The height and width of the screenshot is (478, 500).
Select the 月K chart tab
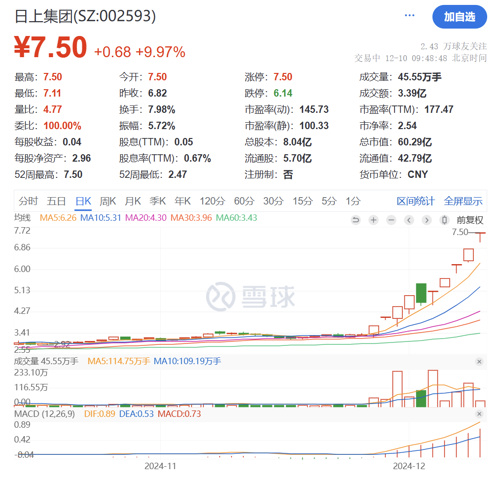click(x=133, y=201)
